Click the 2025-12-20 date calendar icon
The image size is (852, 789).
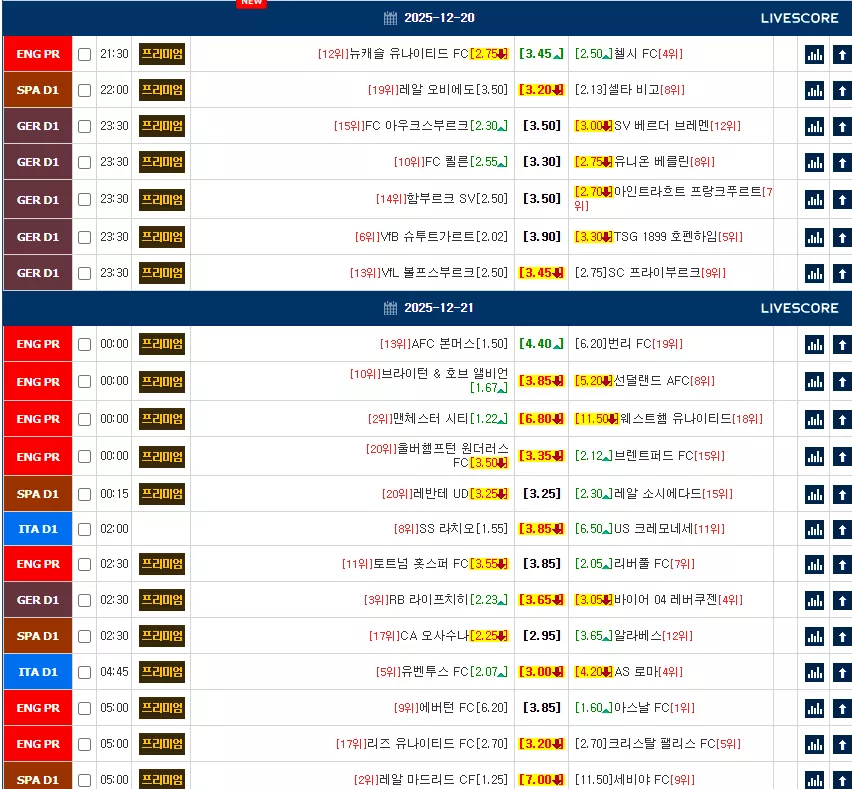(x=390, y=18)
